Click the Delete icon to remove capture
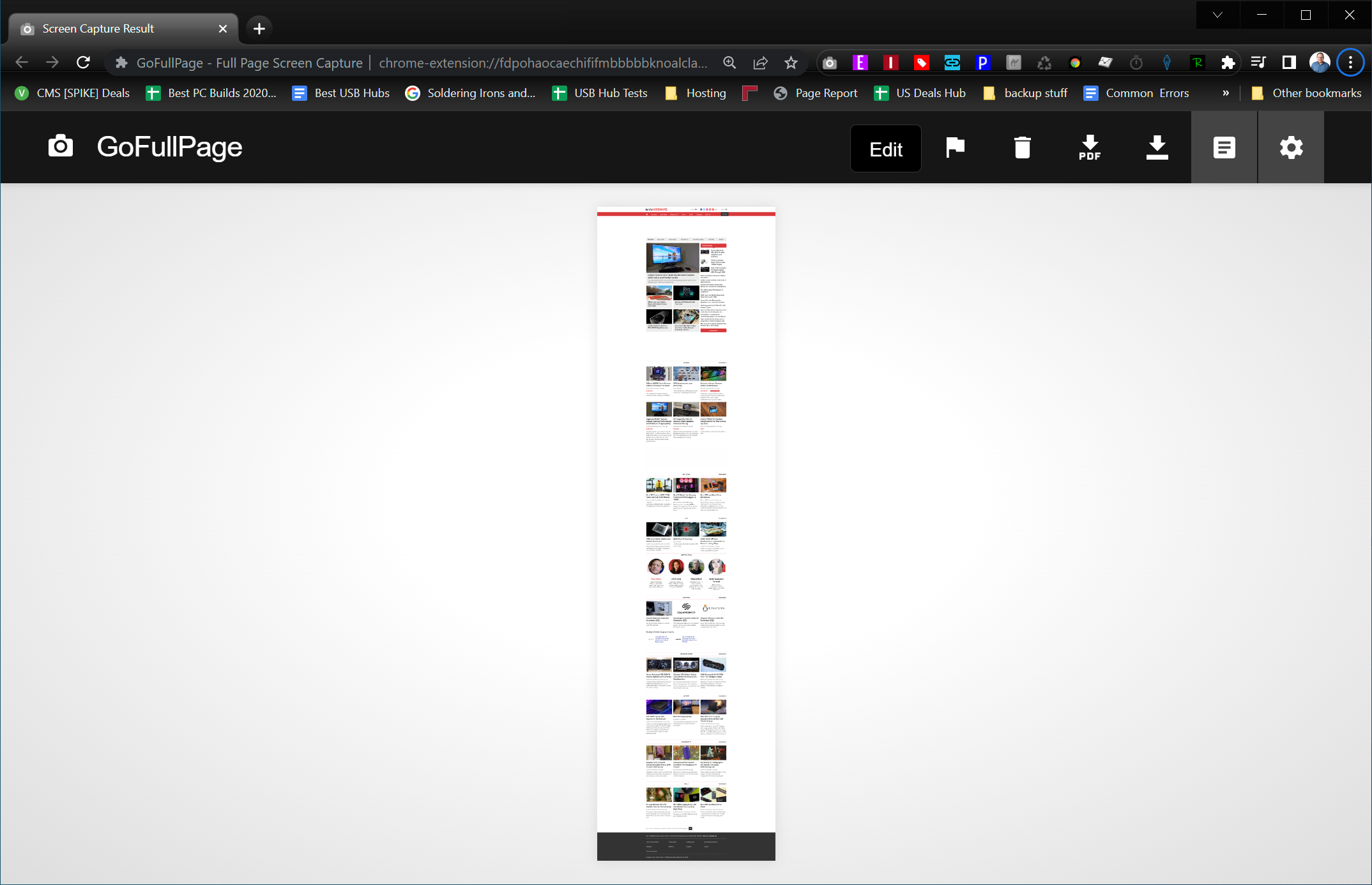 pyautogui.click(x=1022, y=148)
